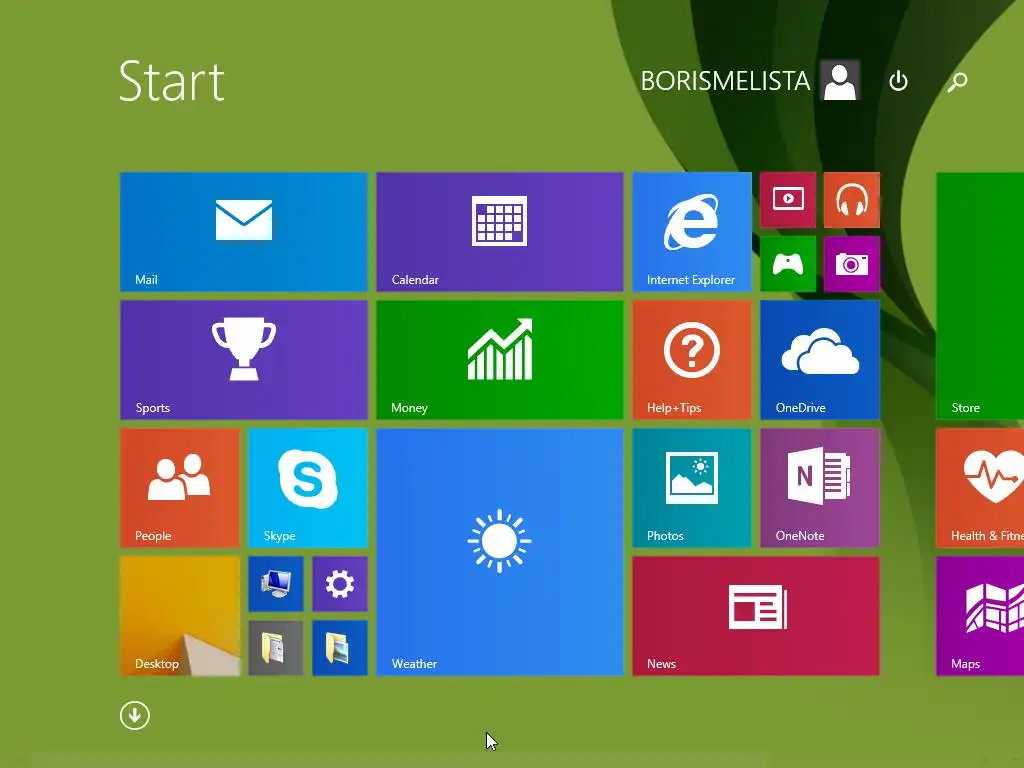Open the Money tile
The width and height of the screenshot is (1024, 768).
click(x=500, y=359)
